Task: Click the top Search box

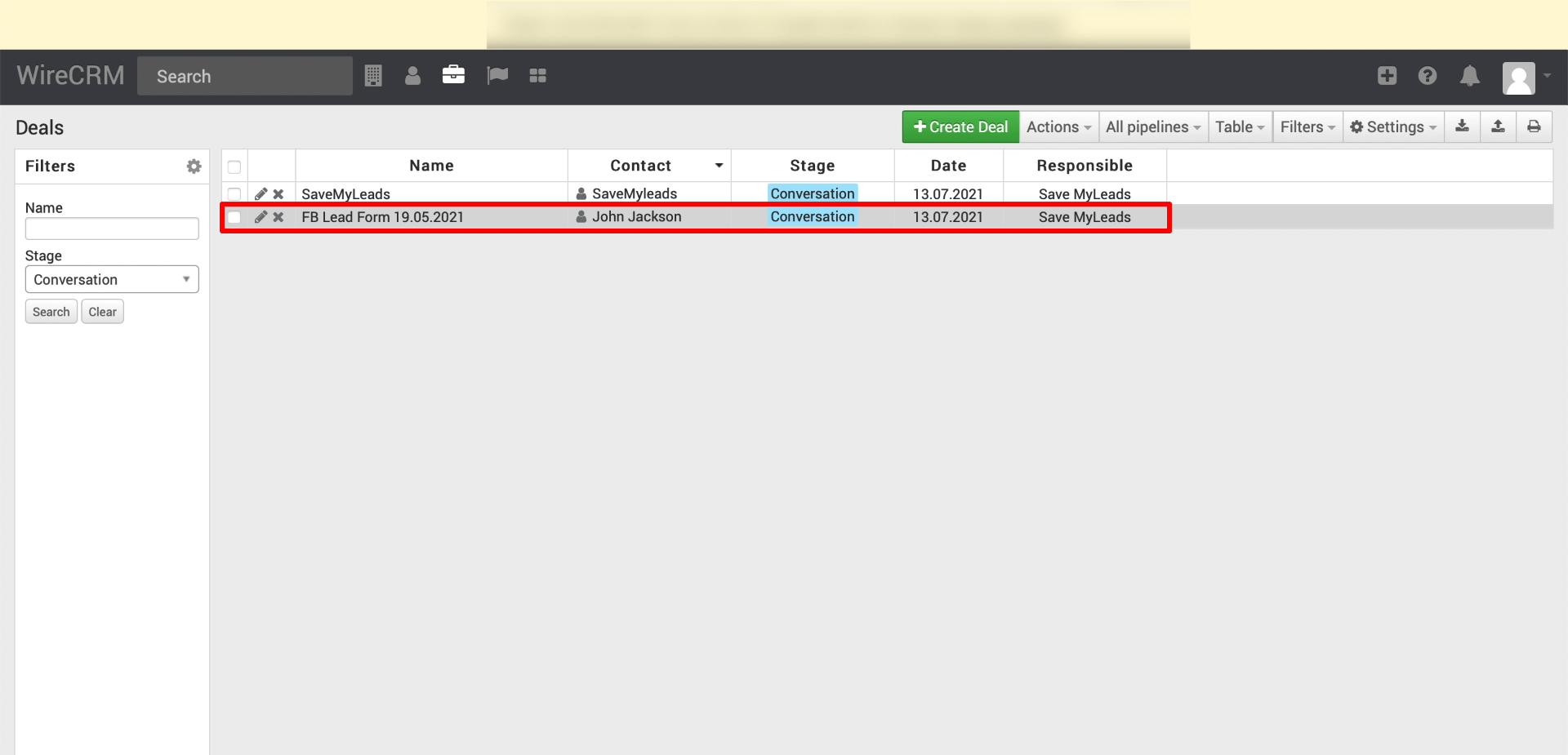Action: (x=245, y=76)
